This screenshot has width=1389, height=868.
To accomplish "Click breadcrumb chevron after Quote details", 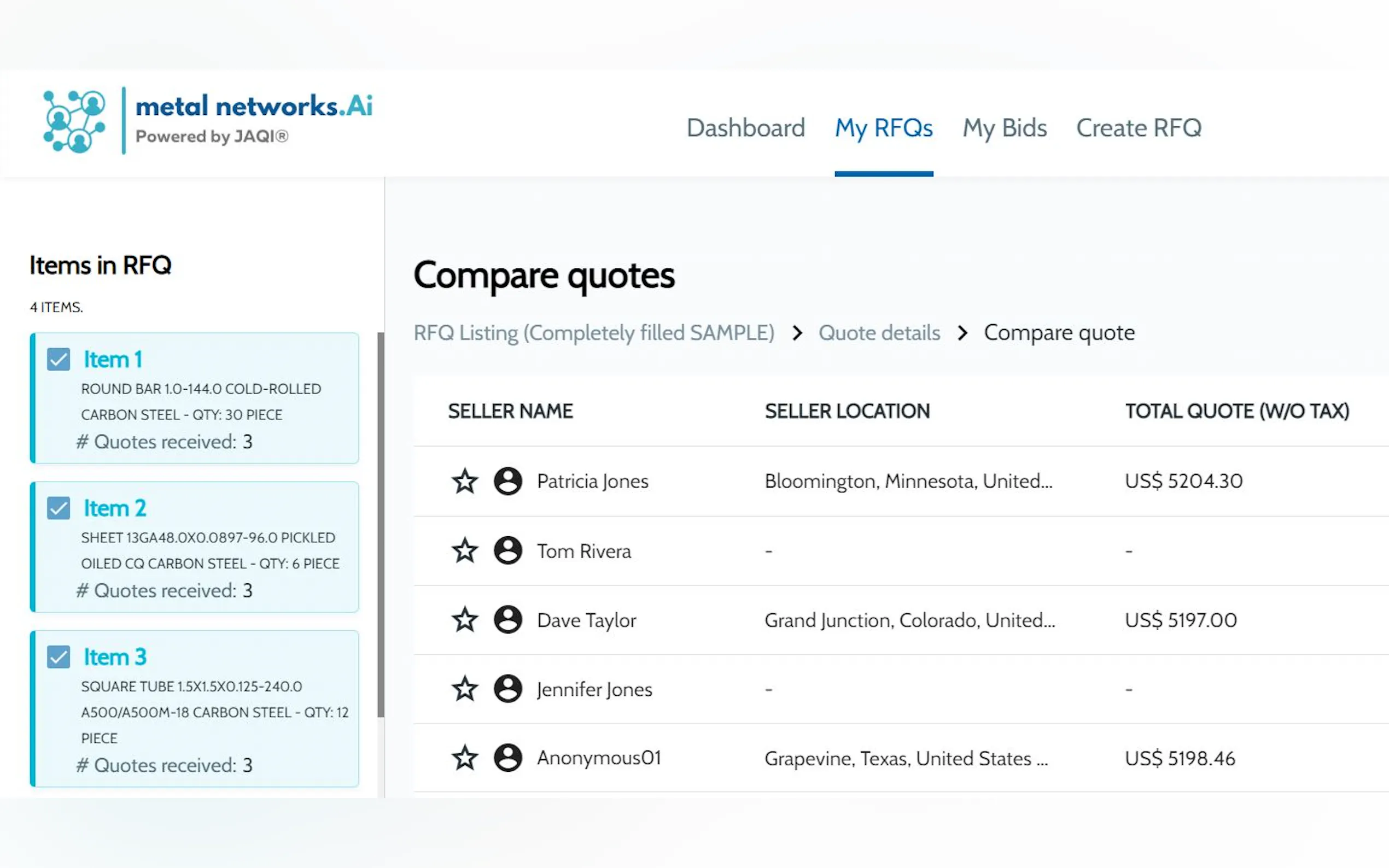I will point(962,333).
